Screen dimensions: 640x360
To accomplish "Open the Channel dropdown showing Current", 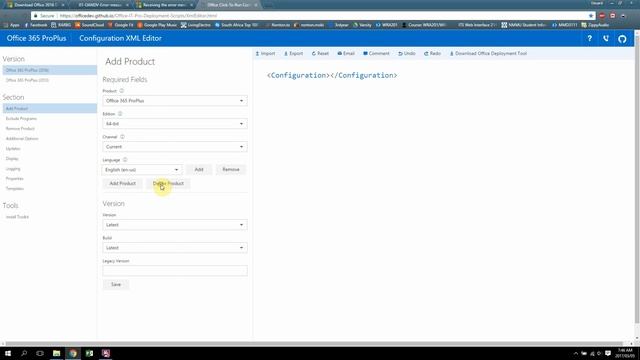I will 175,147.
